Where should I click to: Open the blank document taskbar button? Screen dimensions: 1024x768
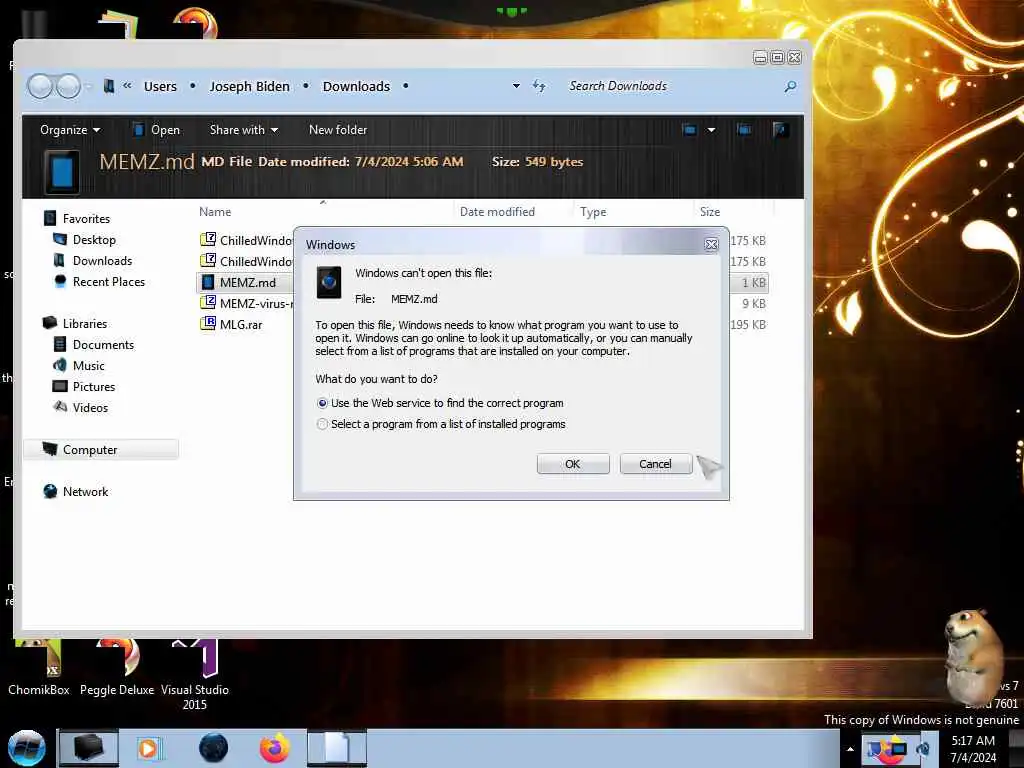click(336, 748)
